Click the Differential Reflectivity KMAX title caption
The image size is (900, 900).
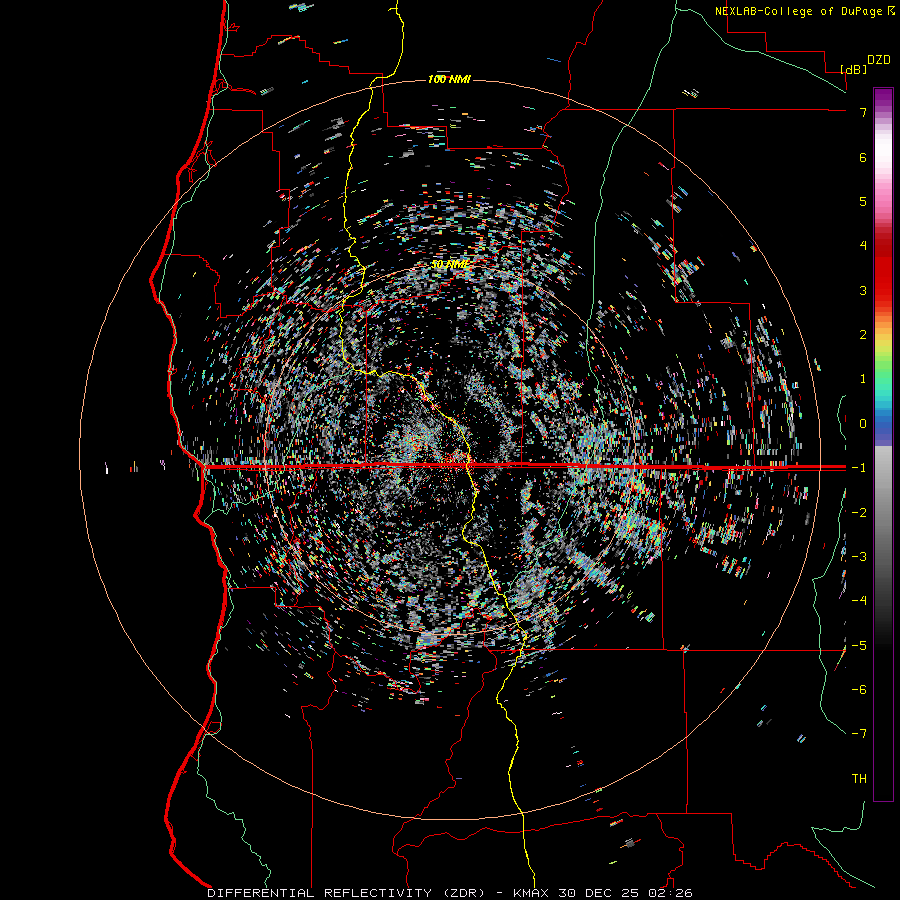pyautogui.click(x=450, y=893)
